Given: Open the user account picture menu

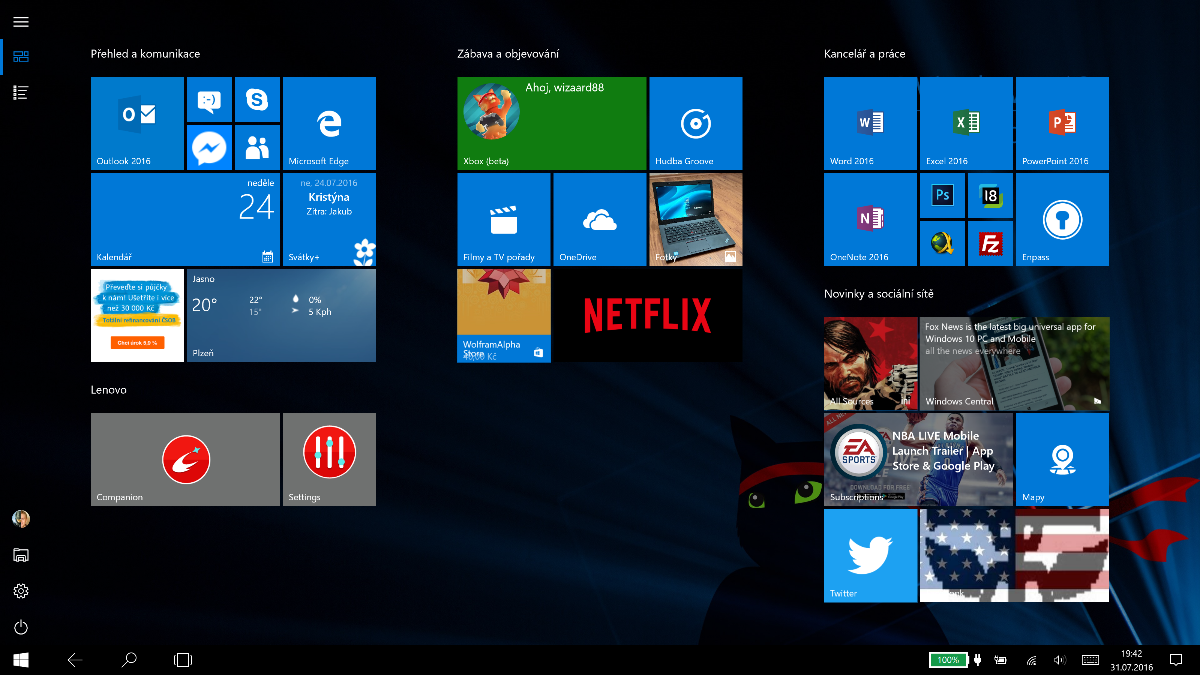Looking at the screenshot, I should click(x=21, y=518).
